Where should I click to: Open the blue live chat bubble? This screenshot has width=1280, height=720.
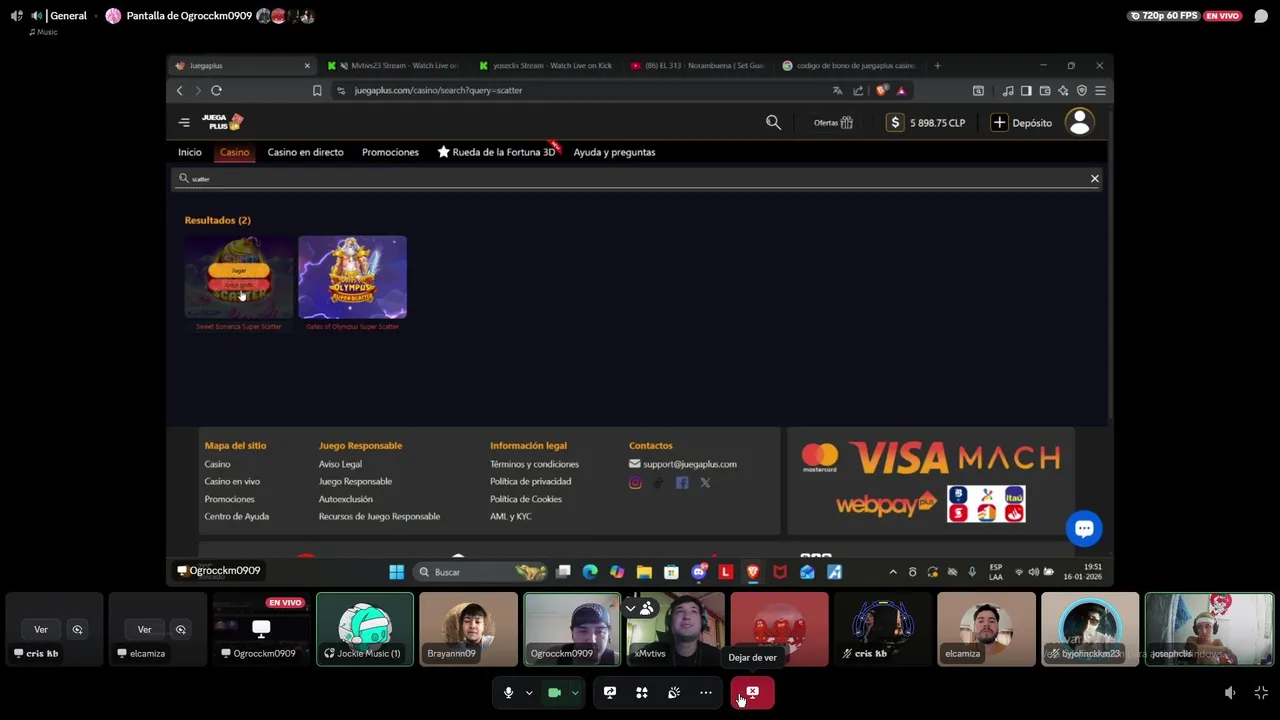[x=1084, y=528]
